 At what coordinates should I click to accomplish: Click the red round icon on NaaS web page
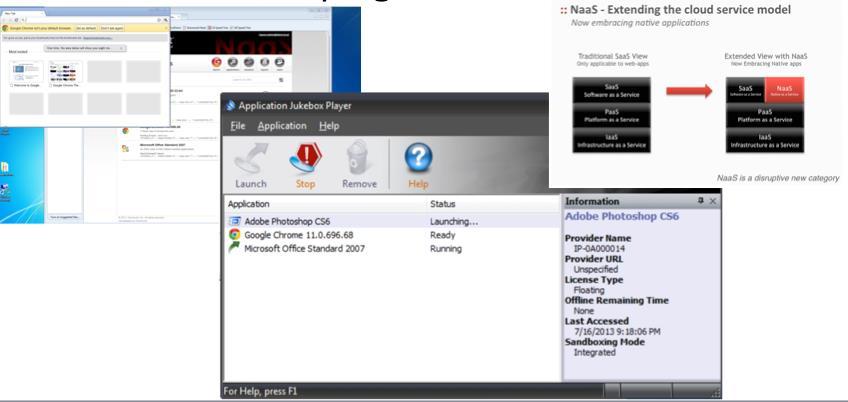(x=216, y=62)
